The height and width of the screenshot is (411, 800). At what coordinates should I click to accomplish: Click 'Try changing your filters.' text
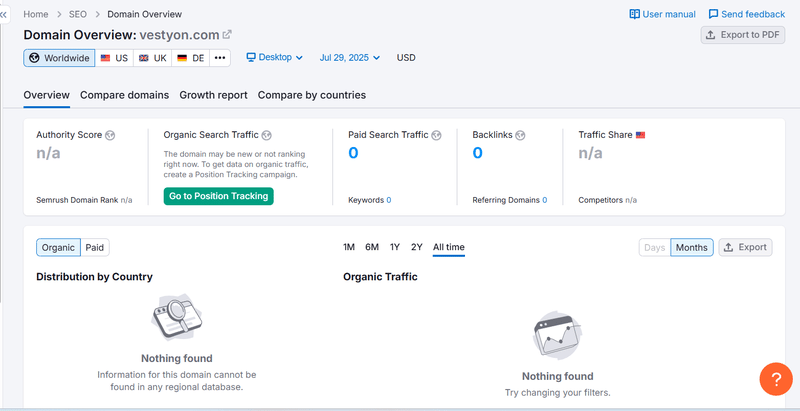tap(558, 393)
